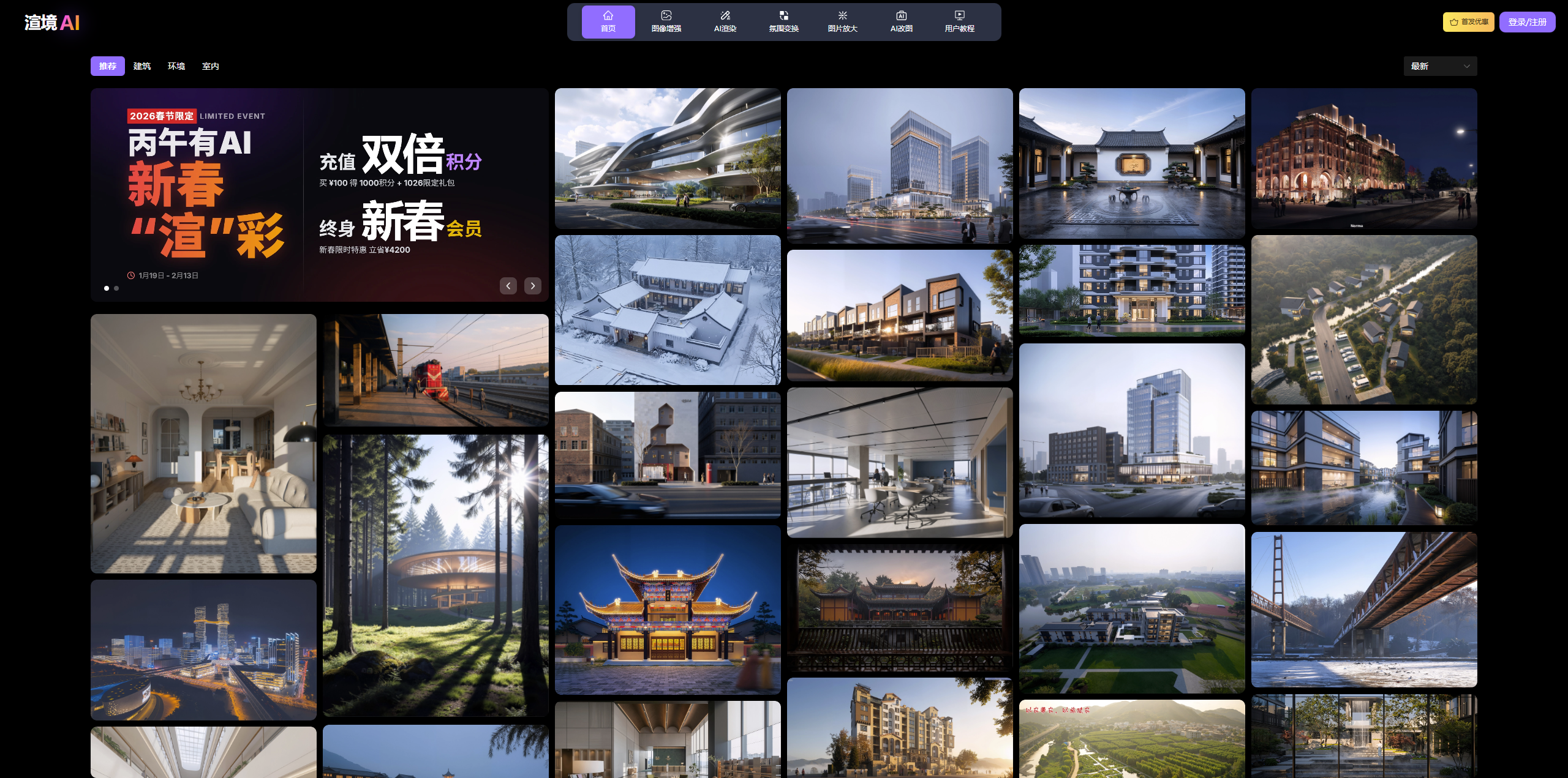1568x778 pixels.
Task: Open the red train station thumbnail
Action: coord(435,370)
